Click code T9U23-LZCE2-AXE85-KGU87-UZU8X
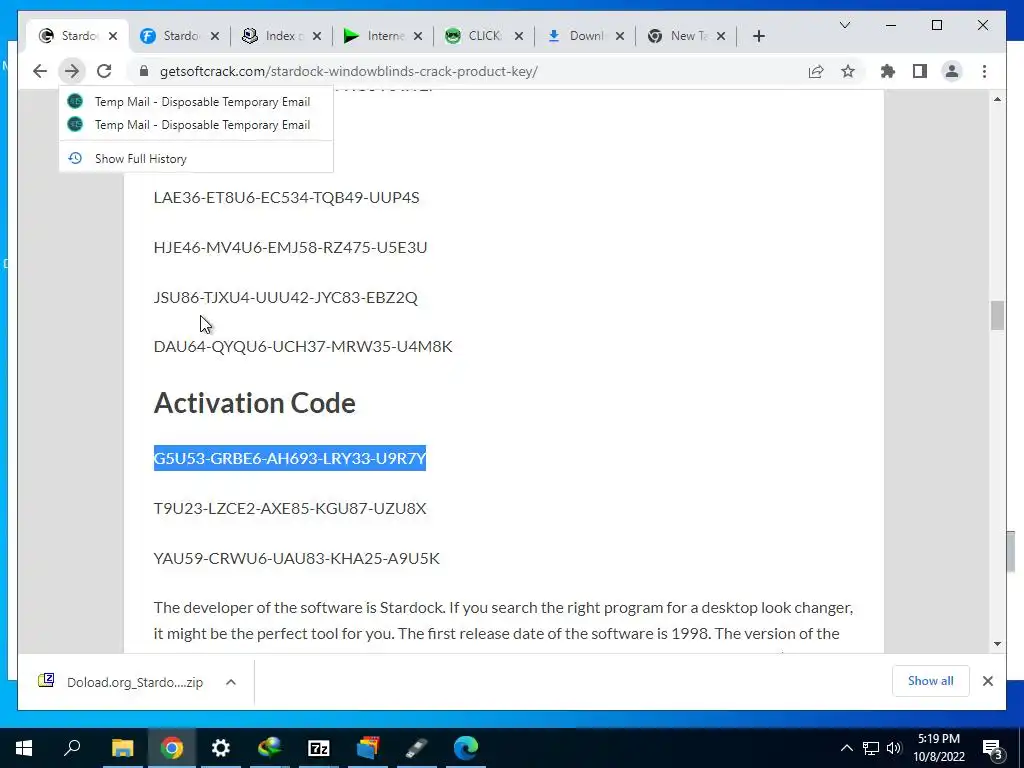The image size is (1024, 768). pos(289,508)
